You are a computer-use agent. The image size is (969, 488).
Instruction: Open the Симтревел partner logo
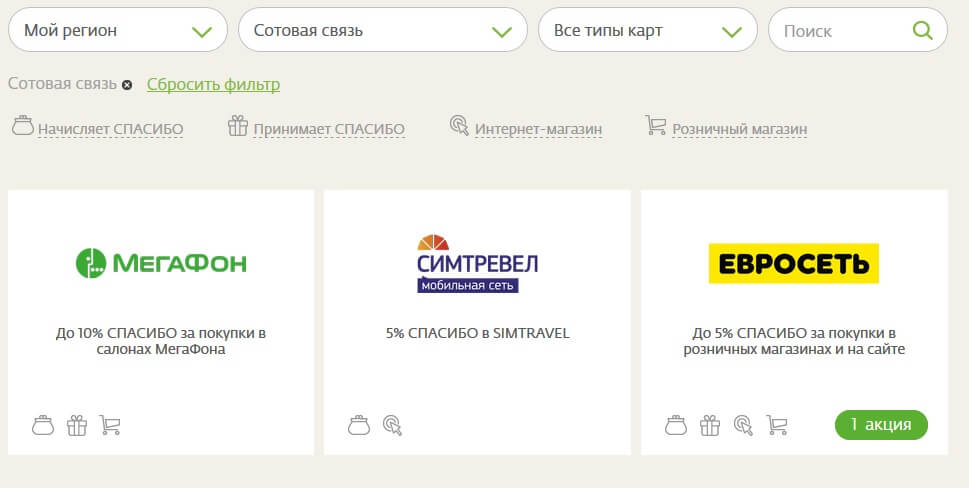click(477, 263)
